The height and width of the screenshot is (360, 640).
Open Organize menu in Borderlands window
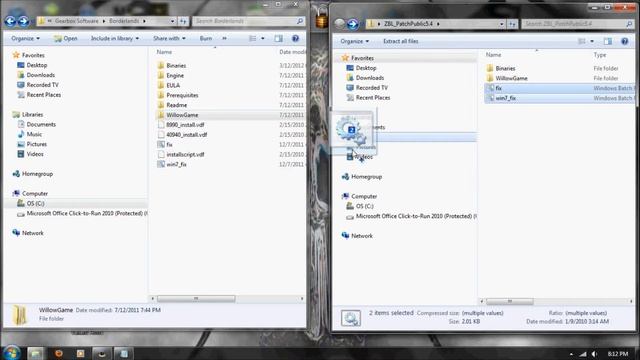click(25, 38)
